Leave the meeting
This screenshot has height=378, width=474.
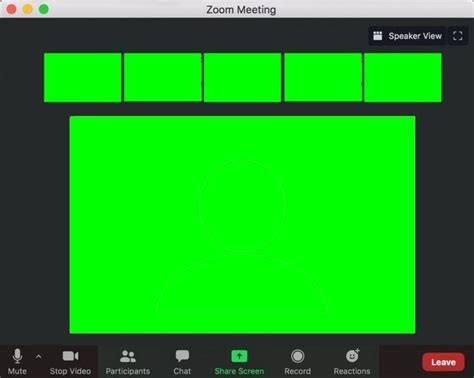click(443, 362)
